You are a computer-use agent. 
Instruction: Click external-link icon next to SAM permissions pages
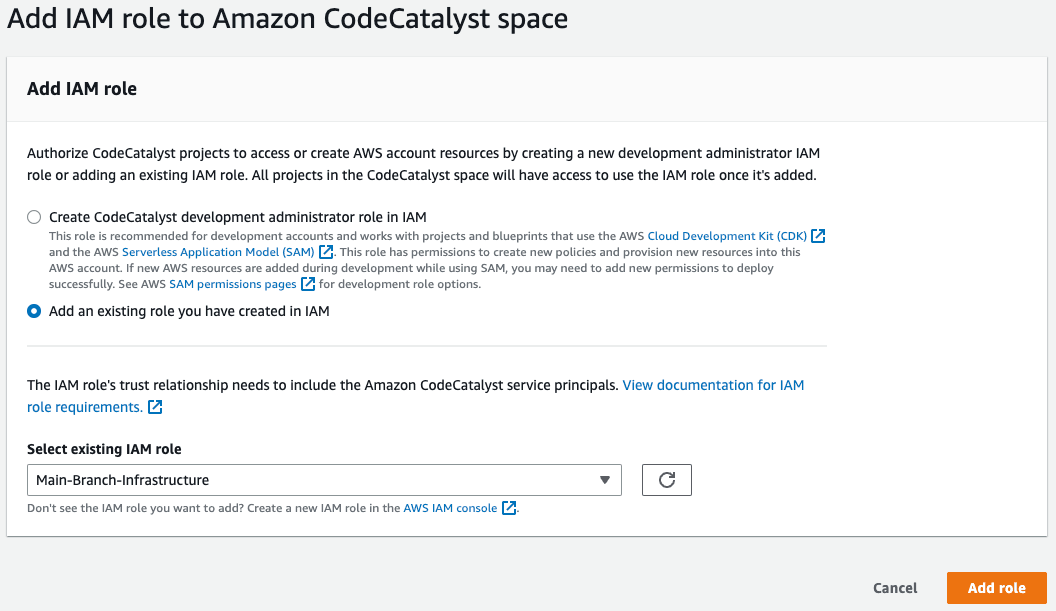coord(308,284)
